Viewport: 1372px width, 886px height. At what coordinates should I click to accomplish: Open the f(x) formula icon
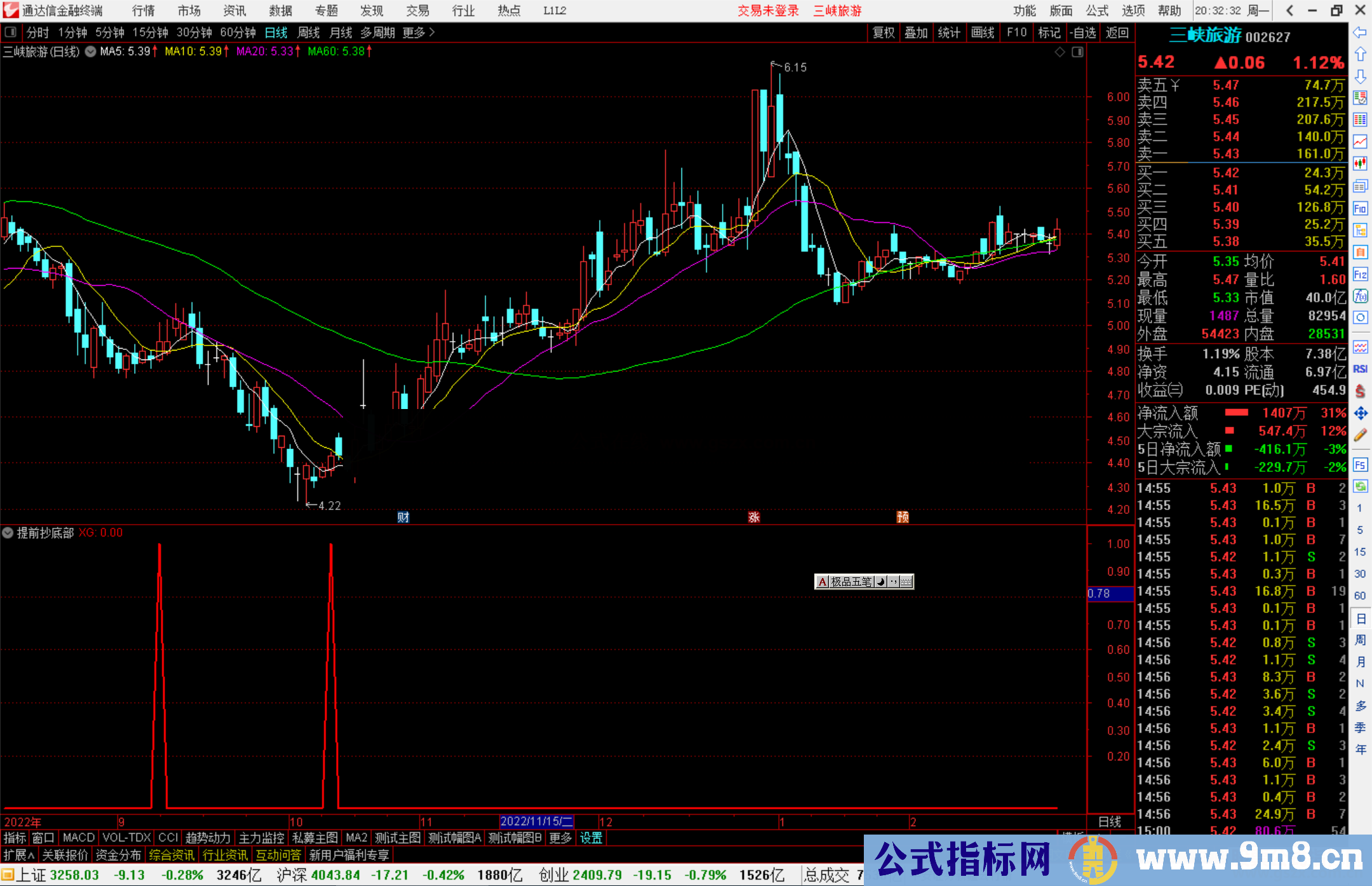point(1360,296)
